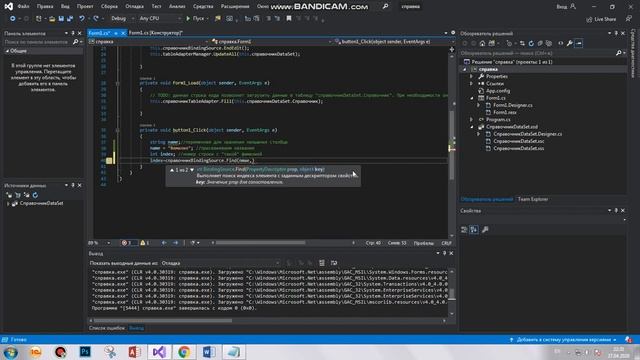Open the Вид menu
Image resolution: width=640 pixels, height=360 pixels.
[x=65, y=7]
